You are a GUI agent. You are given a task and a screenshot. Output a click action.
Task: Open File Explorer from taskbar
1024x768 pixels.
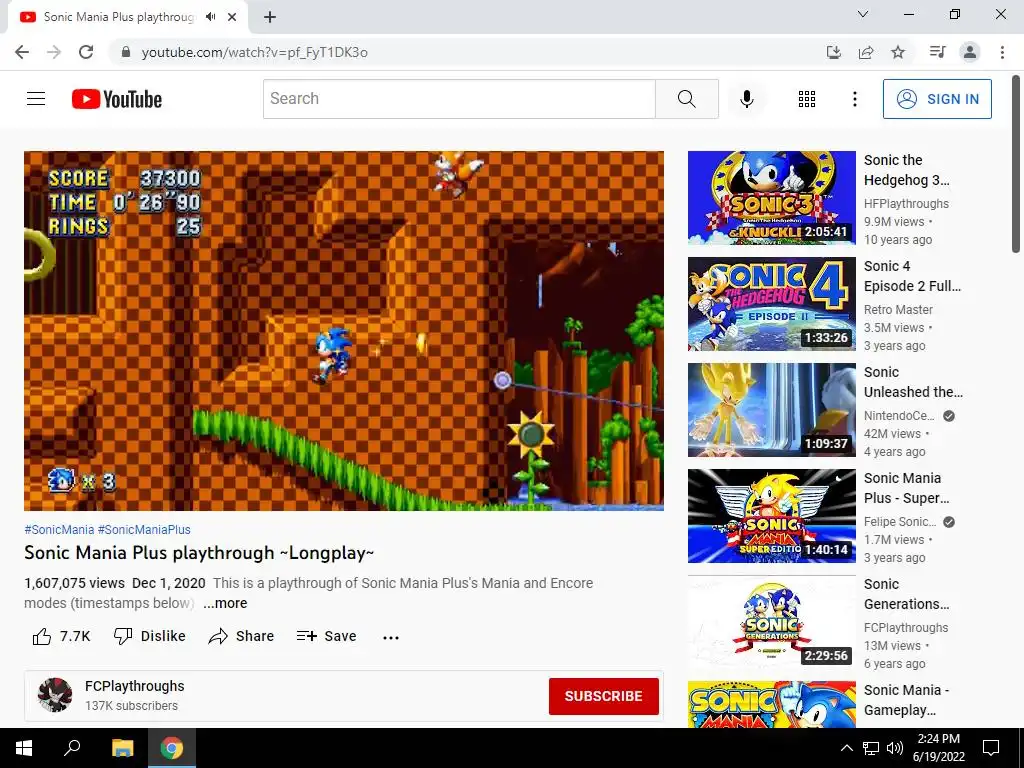[x=122, y=748]
